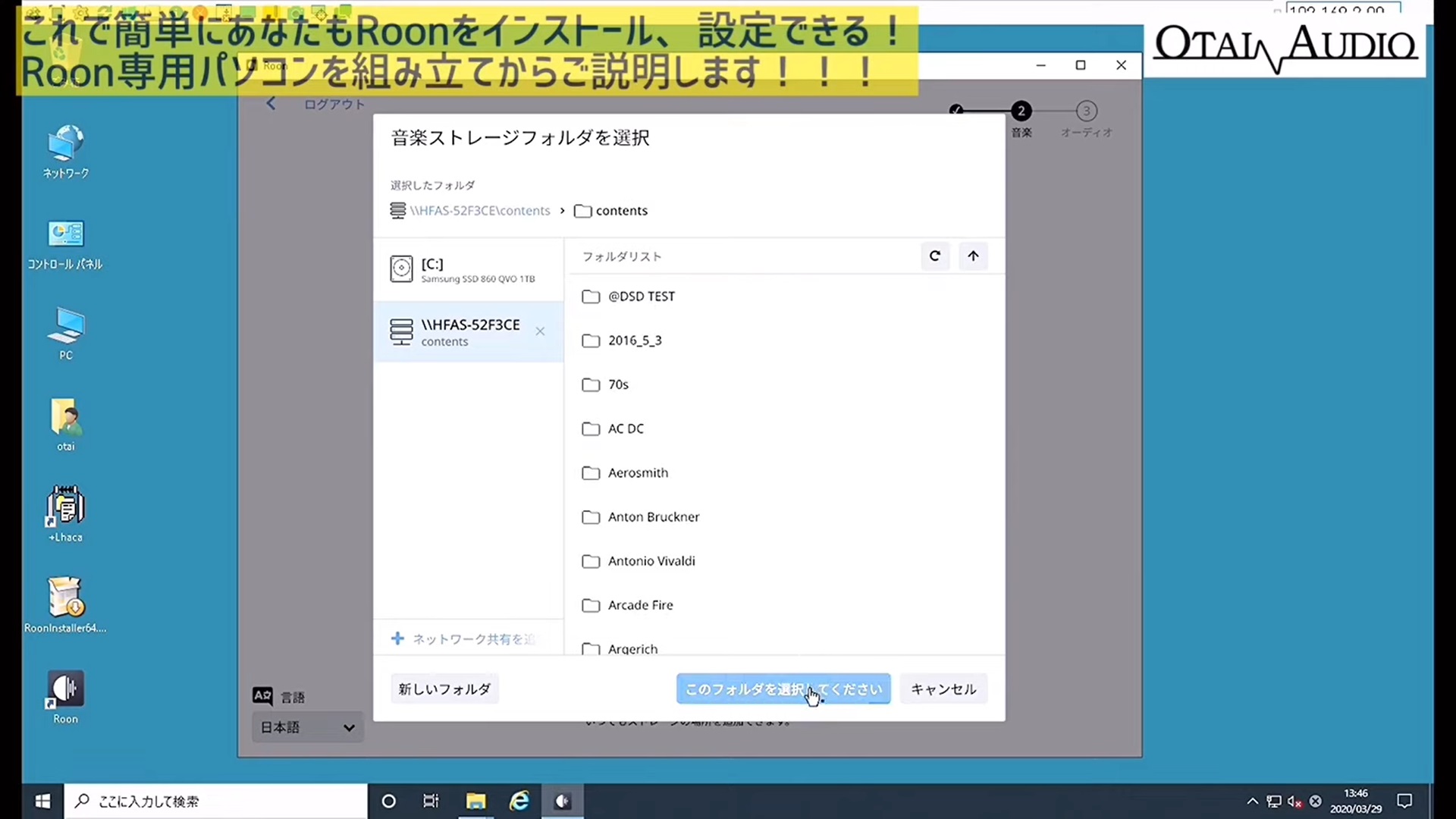Click the \\HFAS-52F3CE\contents breadcrumb path

click(470, 211)
